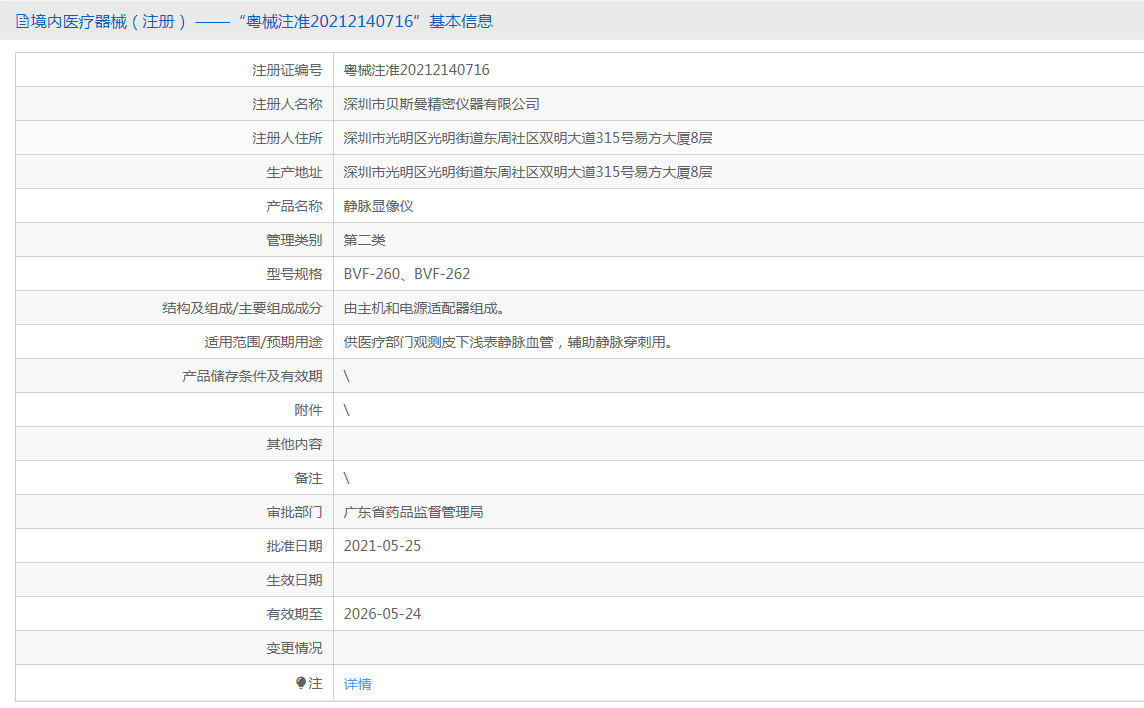Viewport: 1144px width, 708px height.
Task: Click the 批准日期 label
Action: 294,546
